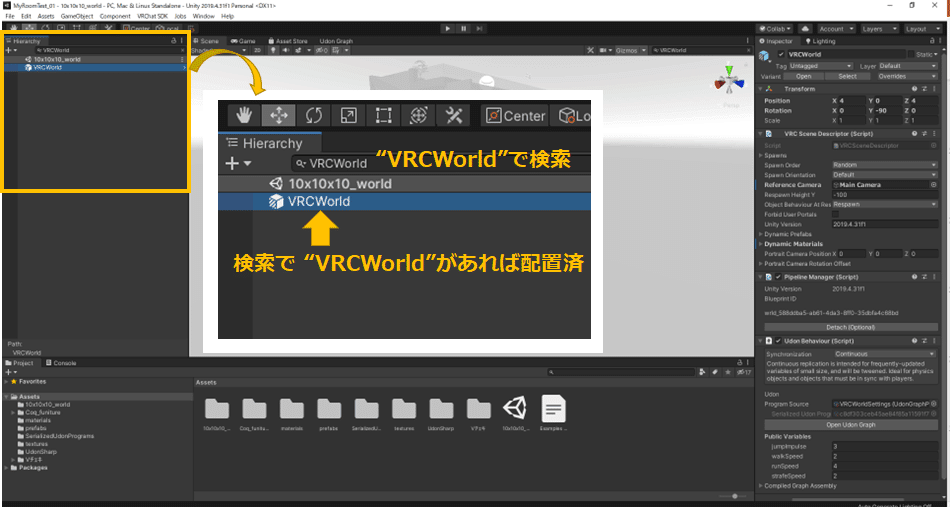Open the Window menu

pyautogui.click(x=203, y=16)
